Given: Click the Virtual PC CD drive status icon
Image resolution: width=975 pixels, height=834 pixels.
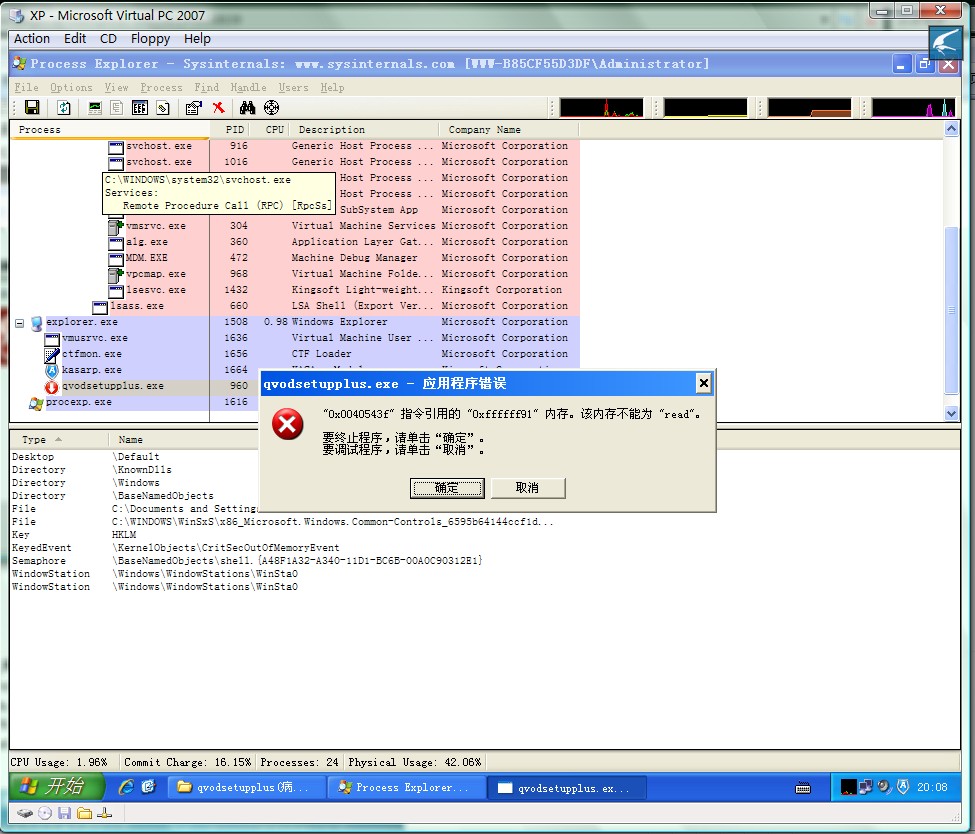Looking at the screenshot, I should (x=45, y=813).
